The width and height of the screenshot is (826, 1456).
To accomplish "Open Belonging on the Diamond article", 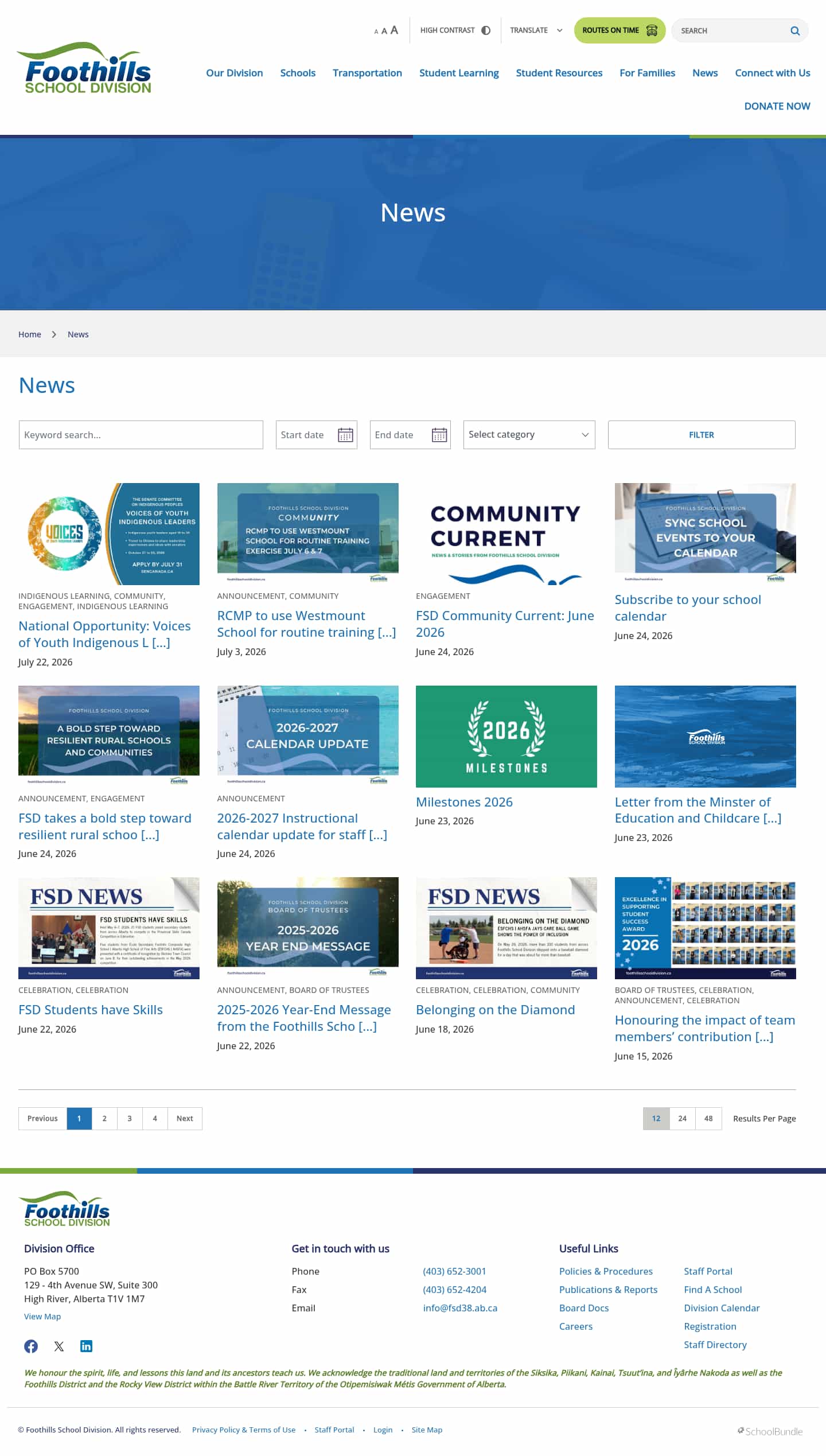I will pyautogui.click(x=496, y=1010).
